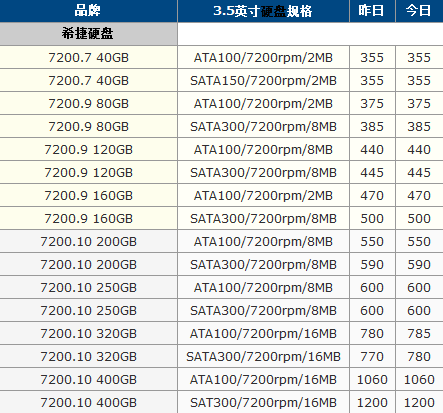Click the 希捷硬盘 brand category cell

(88, 34)
